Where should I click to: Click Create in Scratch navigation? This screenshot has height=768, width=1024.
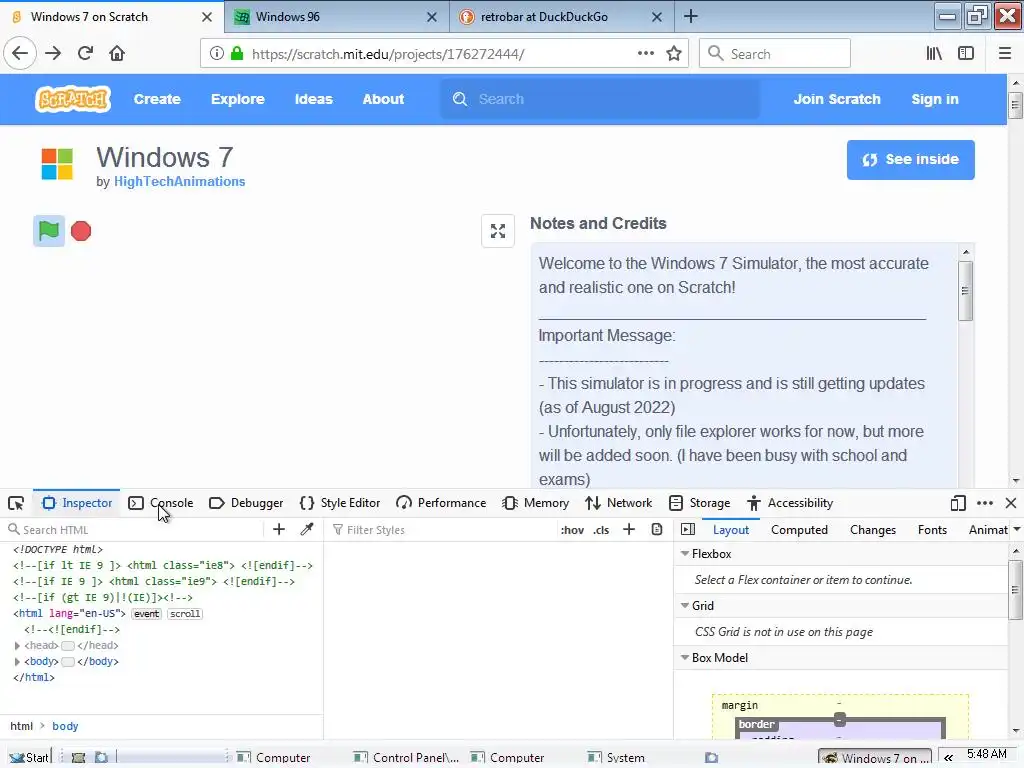click(x=157, y=99)
